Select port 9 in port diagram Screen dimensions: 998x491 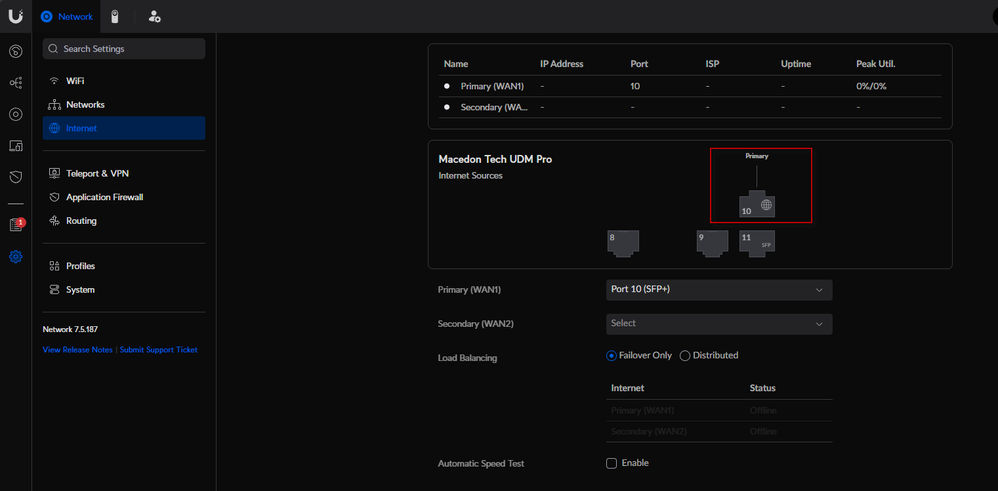coord(712,244)
